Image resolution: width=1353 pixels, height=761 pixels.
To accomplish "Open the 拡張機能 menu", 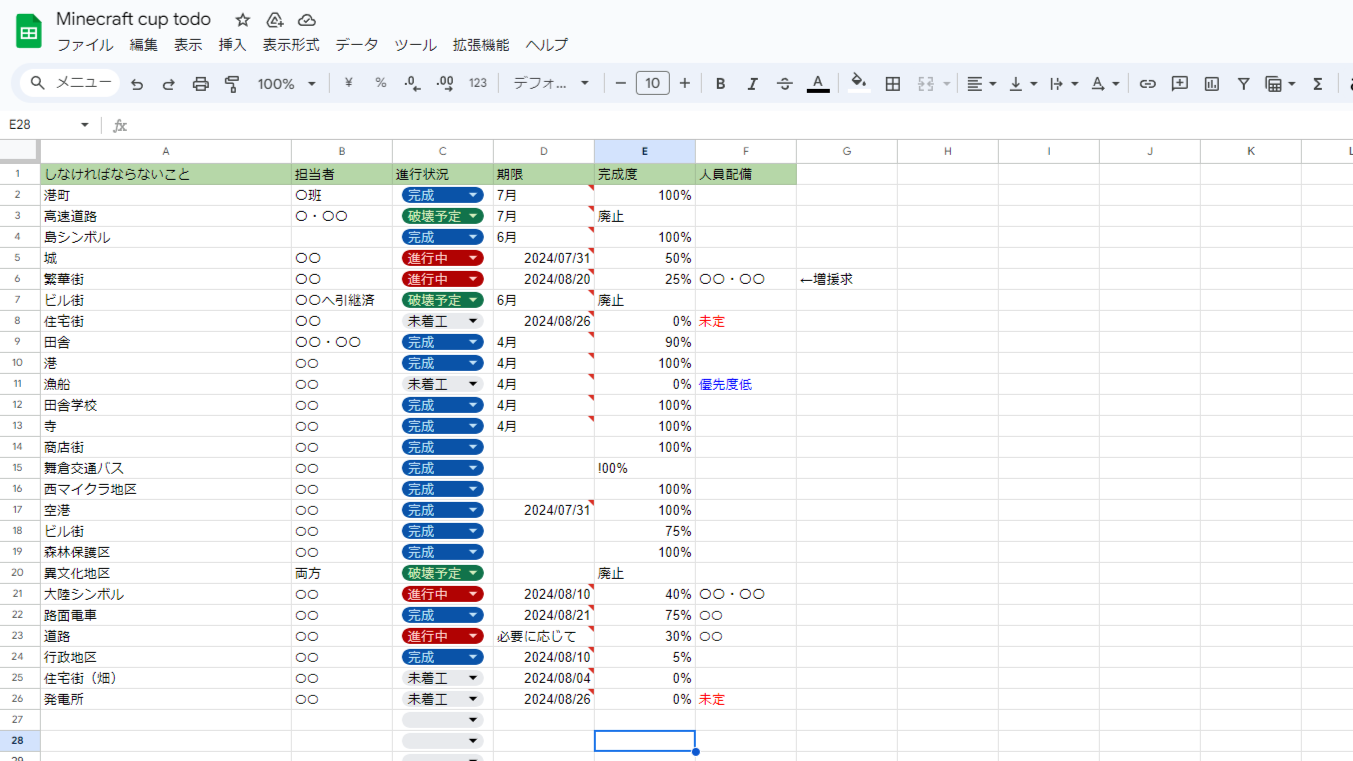I will click(x=481, y=45).
